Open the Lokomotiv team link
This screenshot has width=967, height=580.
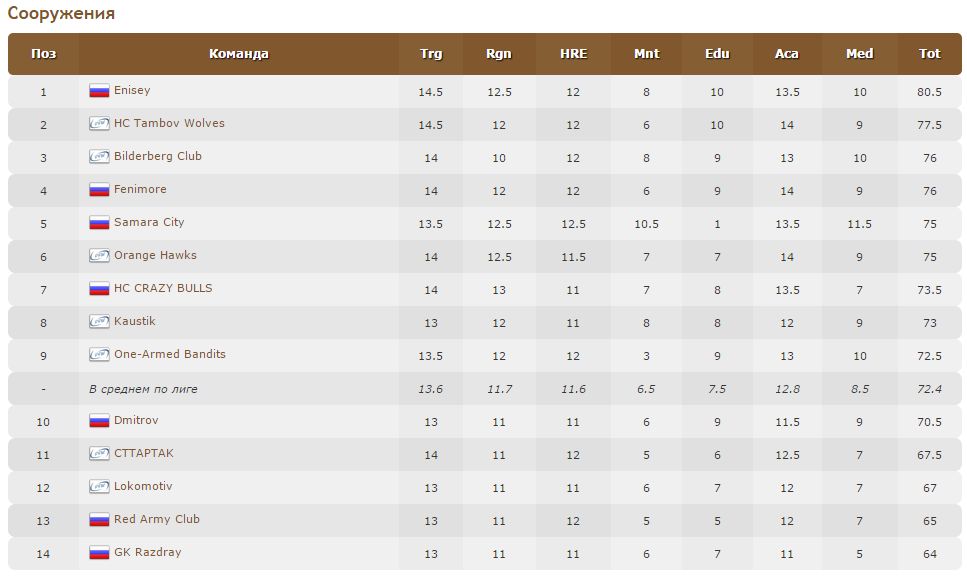coord(143,486)
